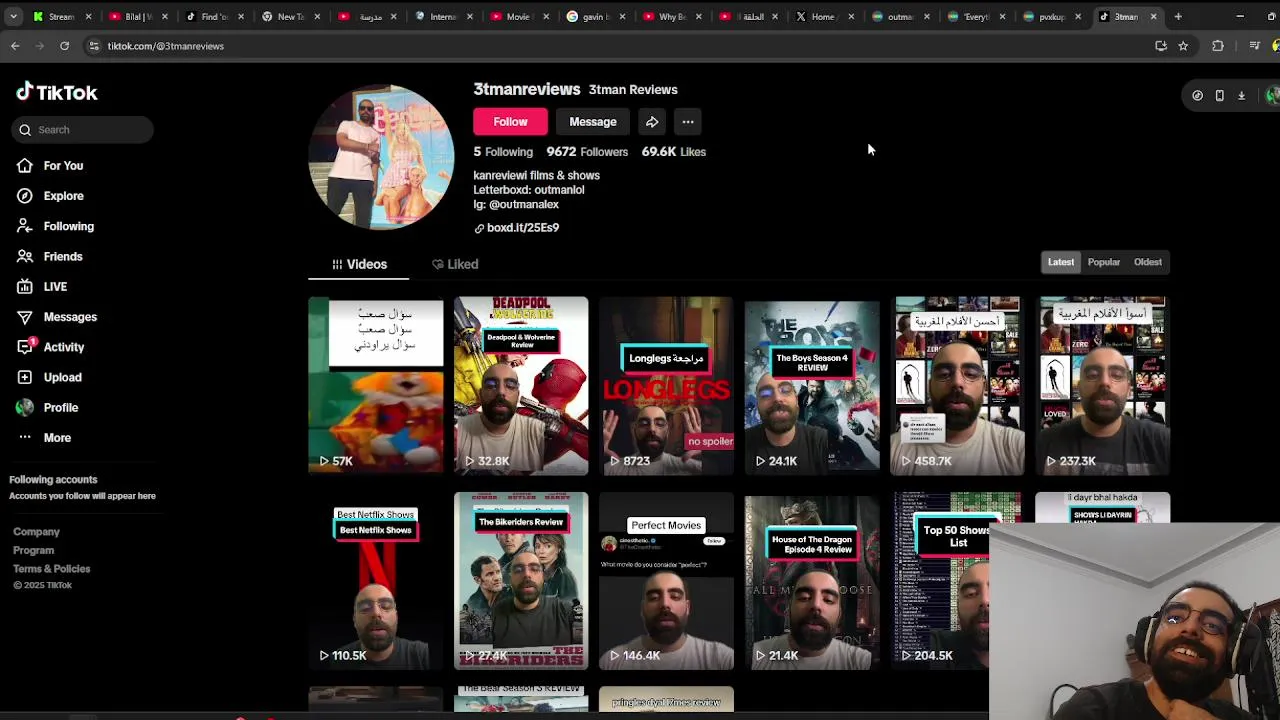Viewport: 1280px width, 720px height.
Task: Enlarge the profile avatar picture
Action: (x=381, y=157)
